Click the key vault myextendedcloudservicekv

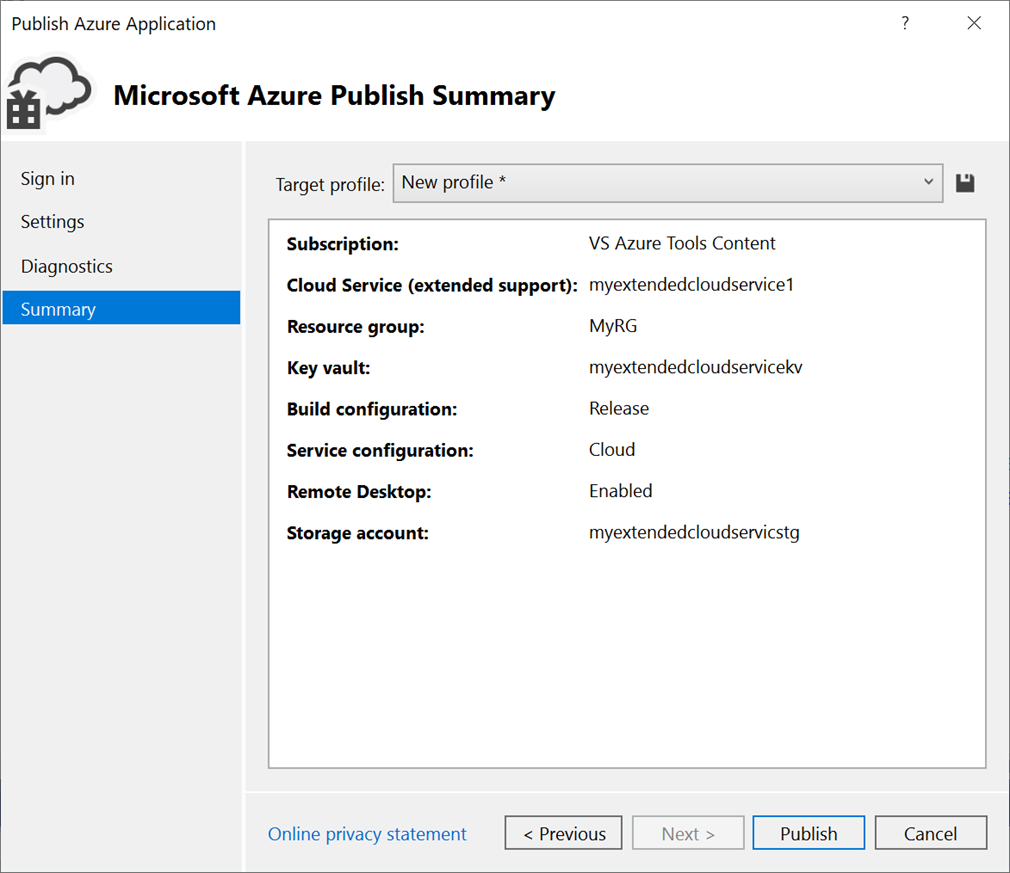point(693,367)
